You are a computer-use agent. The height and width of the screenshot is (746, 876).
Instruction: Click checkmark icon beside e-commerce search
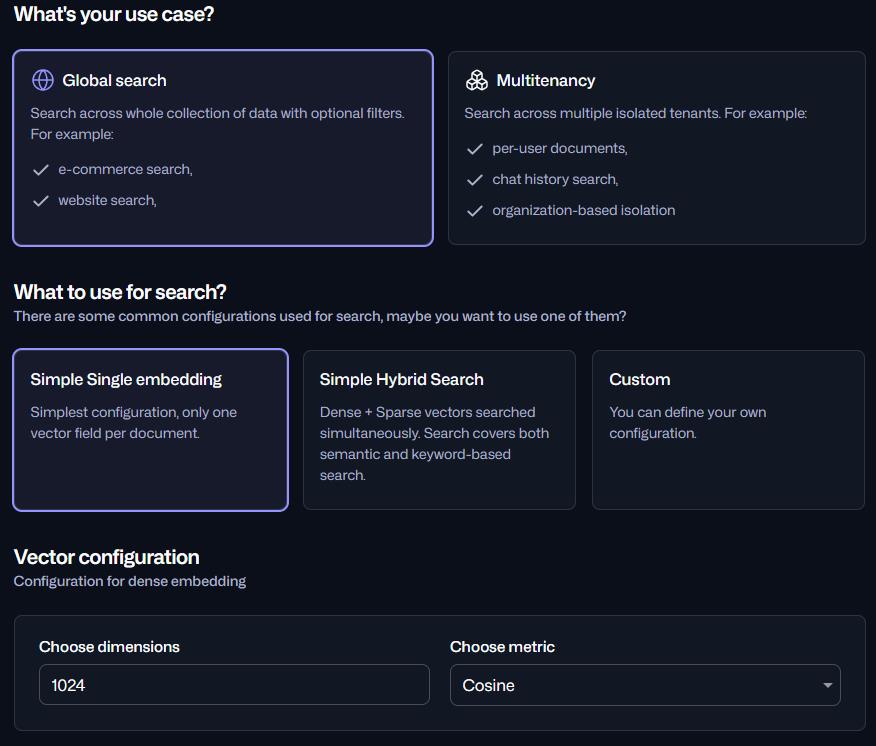[x=41, y=170]
